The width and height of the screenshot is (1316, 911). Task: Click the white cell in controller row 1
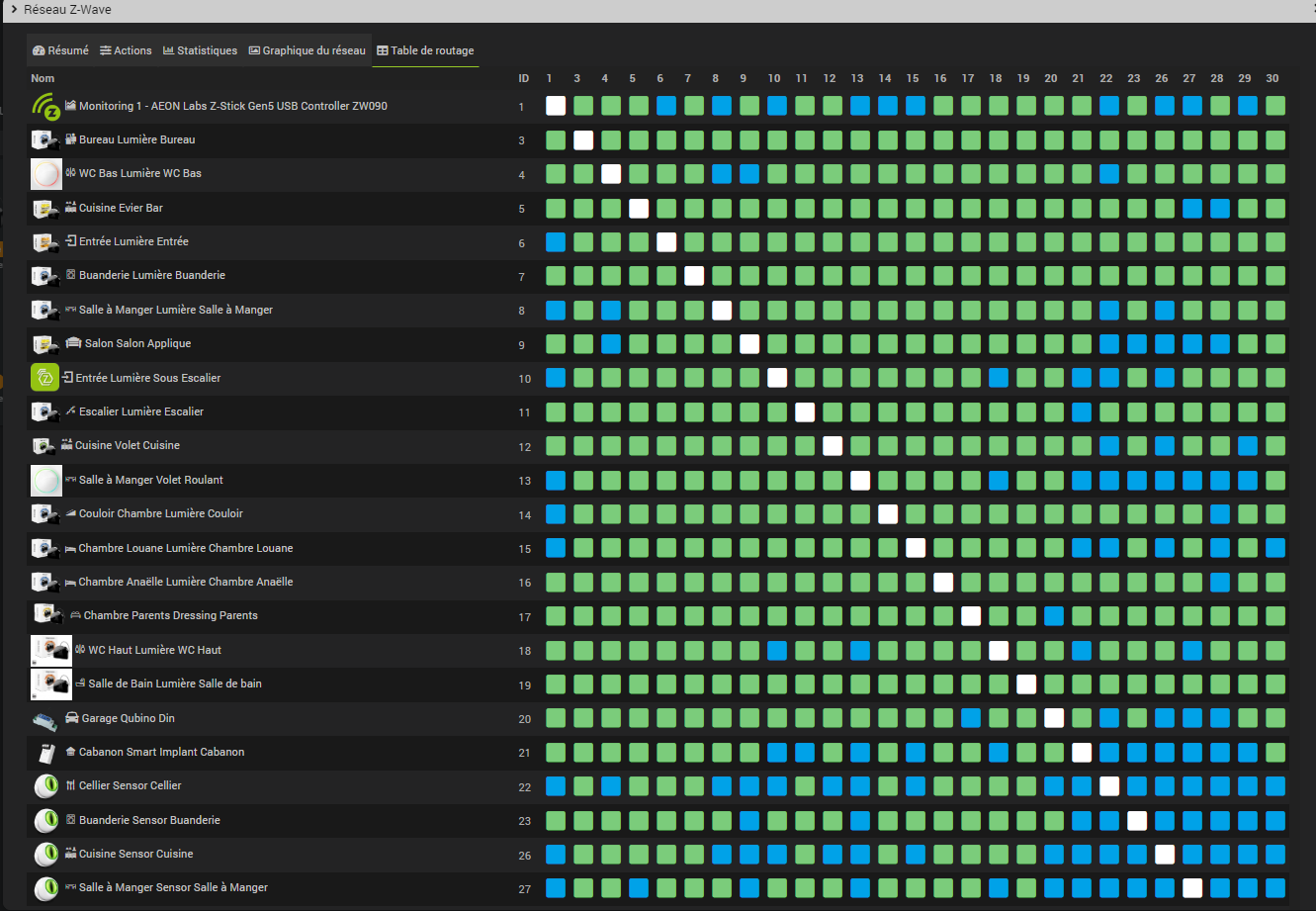tap(556, 106)
